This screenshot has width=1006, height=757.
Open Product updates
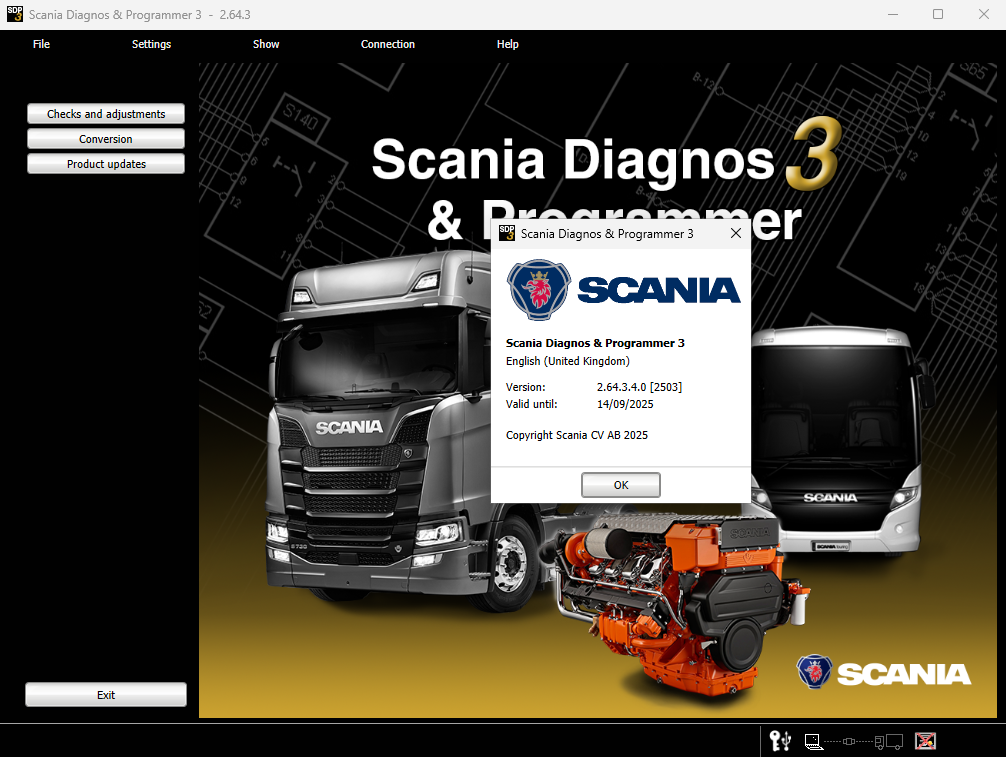(106, 164)
